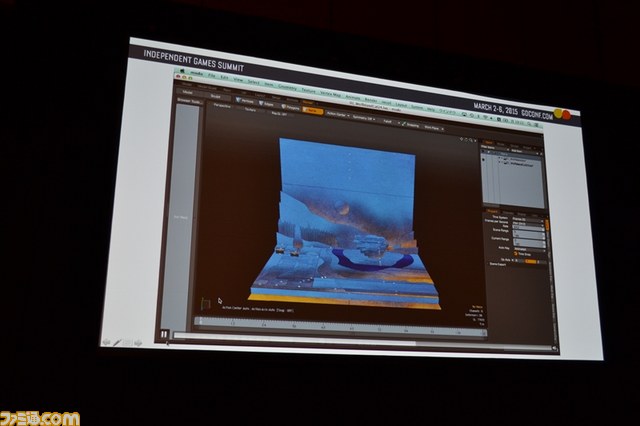Switch to Edges selection mode
Viewport: 640px width, 426px height.
pos(266,104)
